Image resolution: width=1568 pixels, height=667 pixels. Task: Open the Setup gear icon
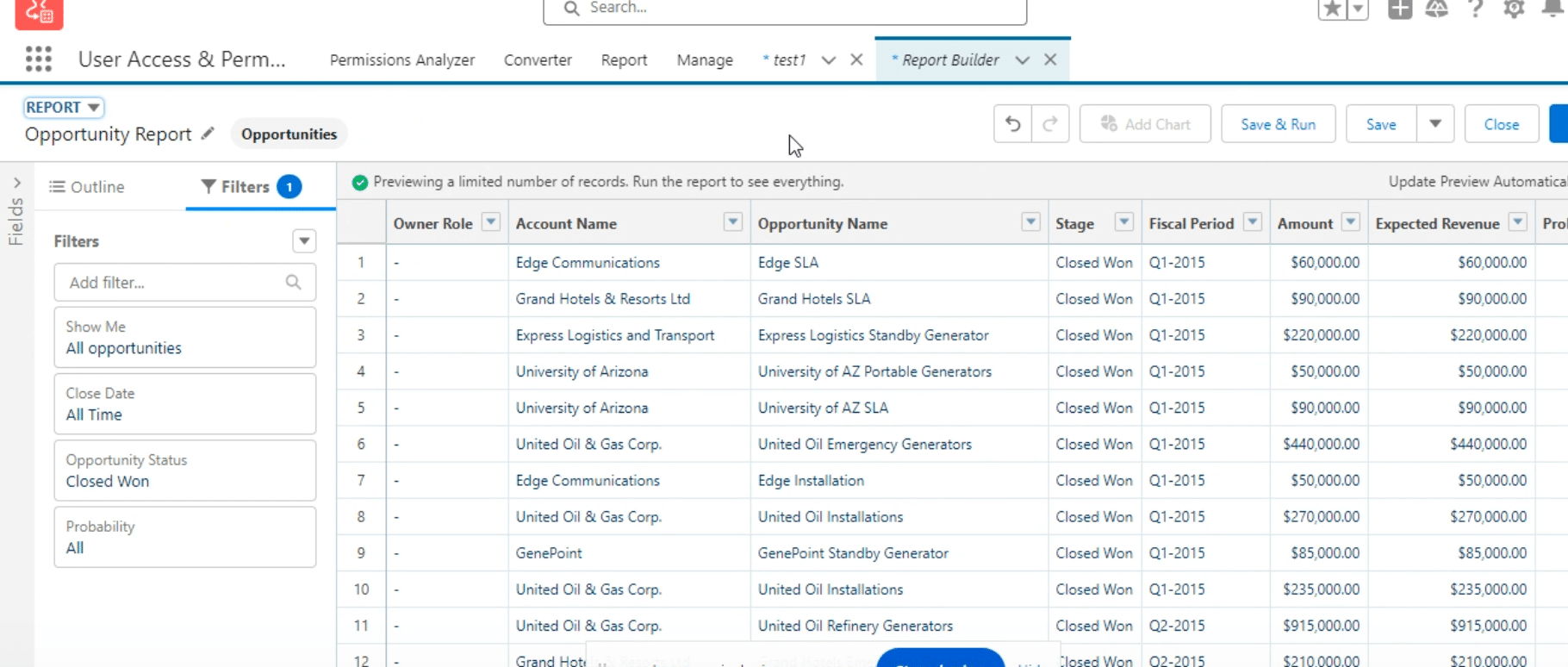(1514, 9)
